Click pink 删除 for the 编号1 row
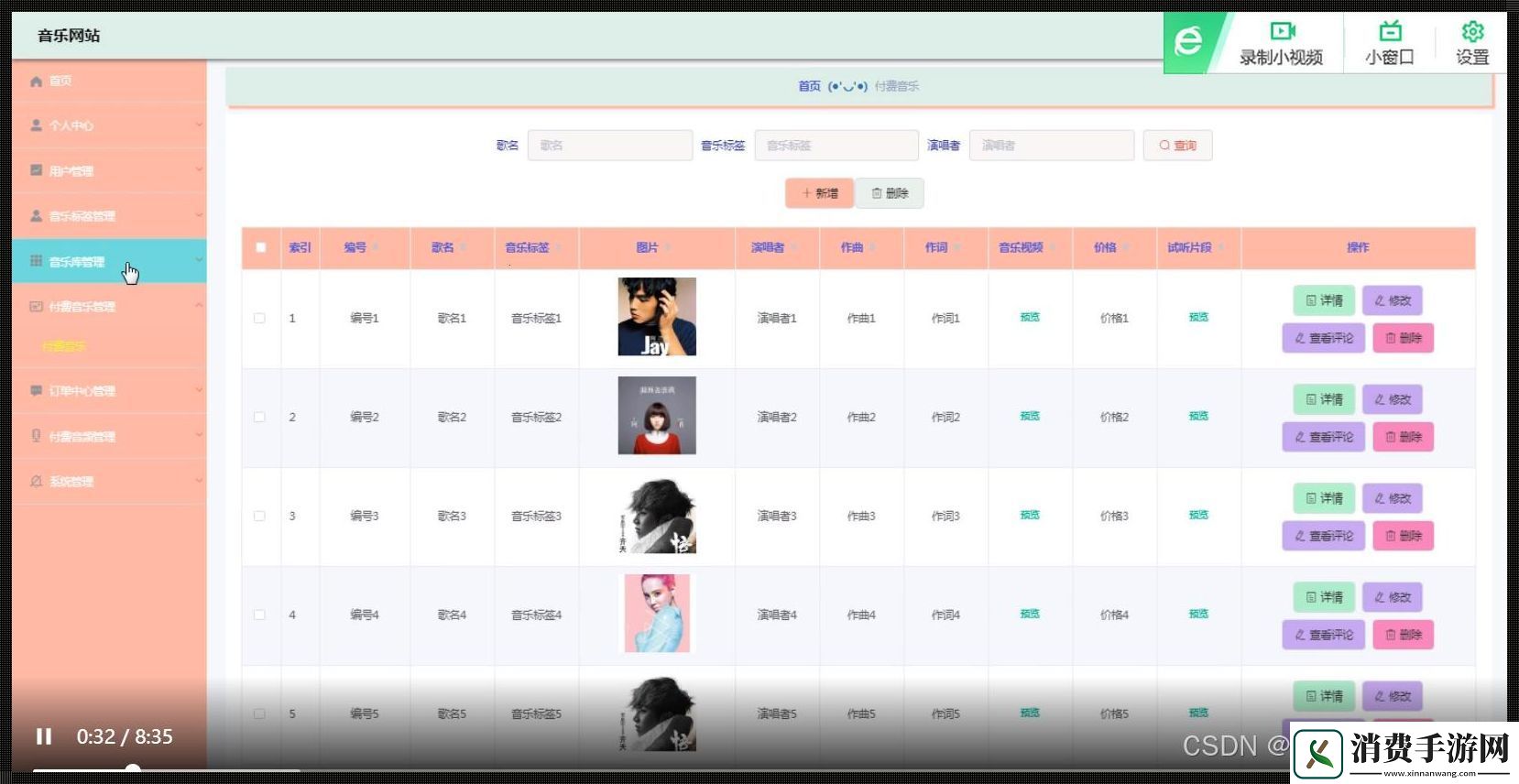Image resolution: width=1519 pixels, height=784 pixels. pos(1403,338)
